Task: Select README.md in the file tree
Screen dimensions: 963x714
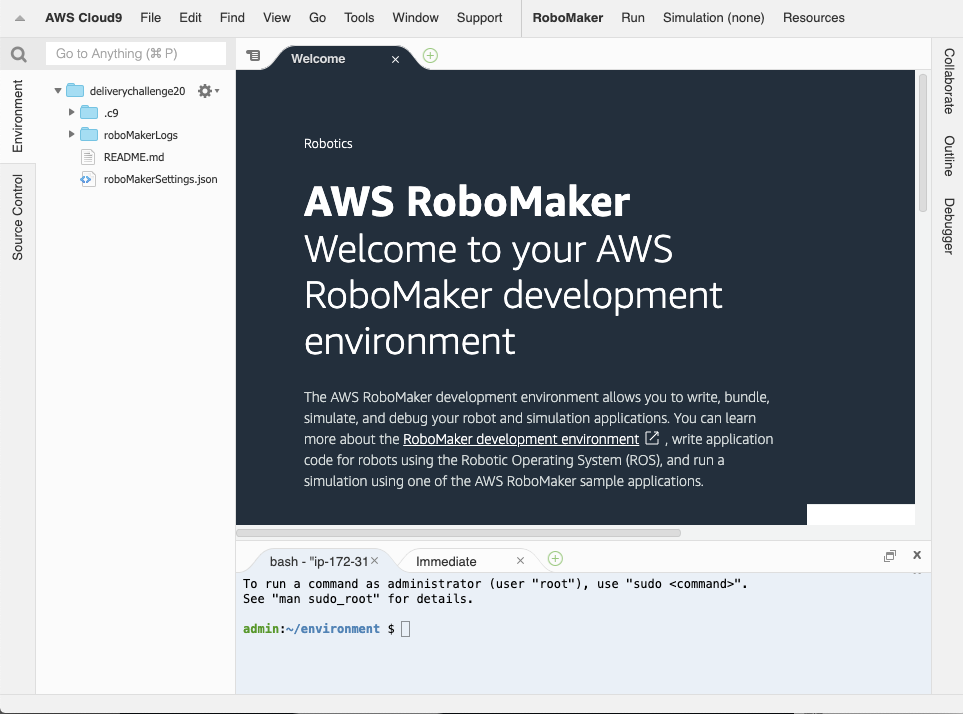Action: 134,157
